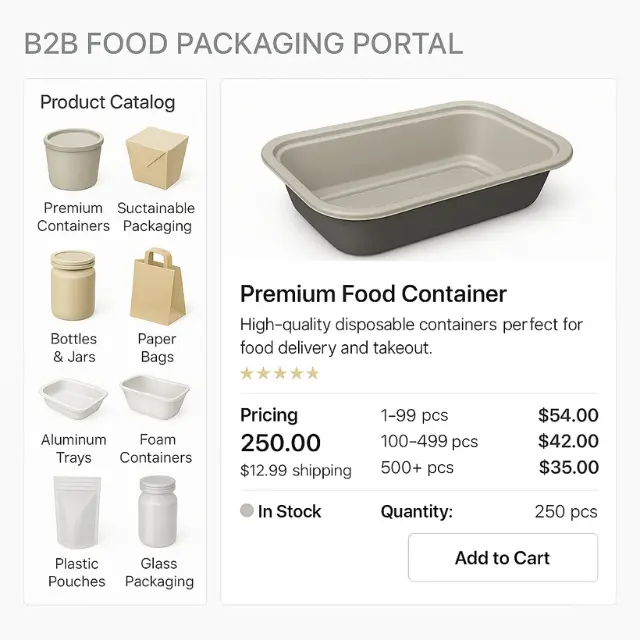
Task: Open the Sustainable Packaging box icon
Action: coord(156,158)
